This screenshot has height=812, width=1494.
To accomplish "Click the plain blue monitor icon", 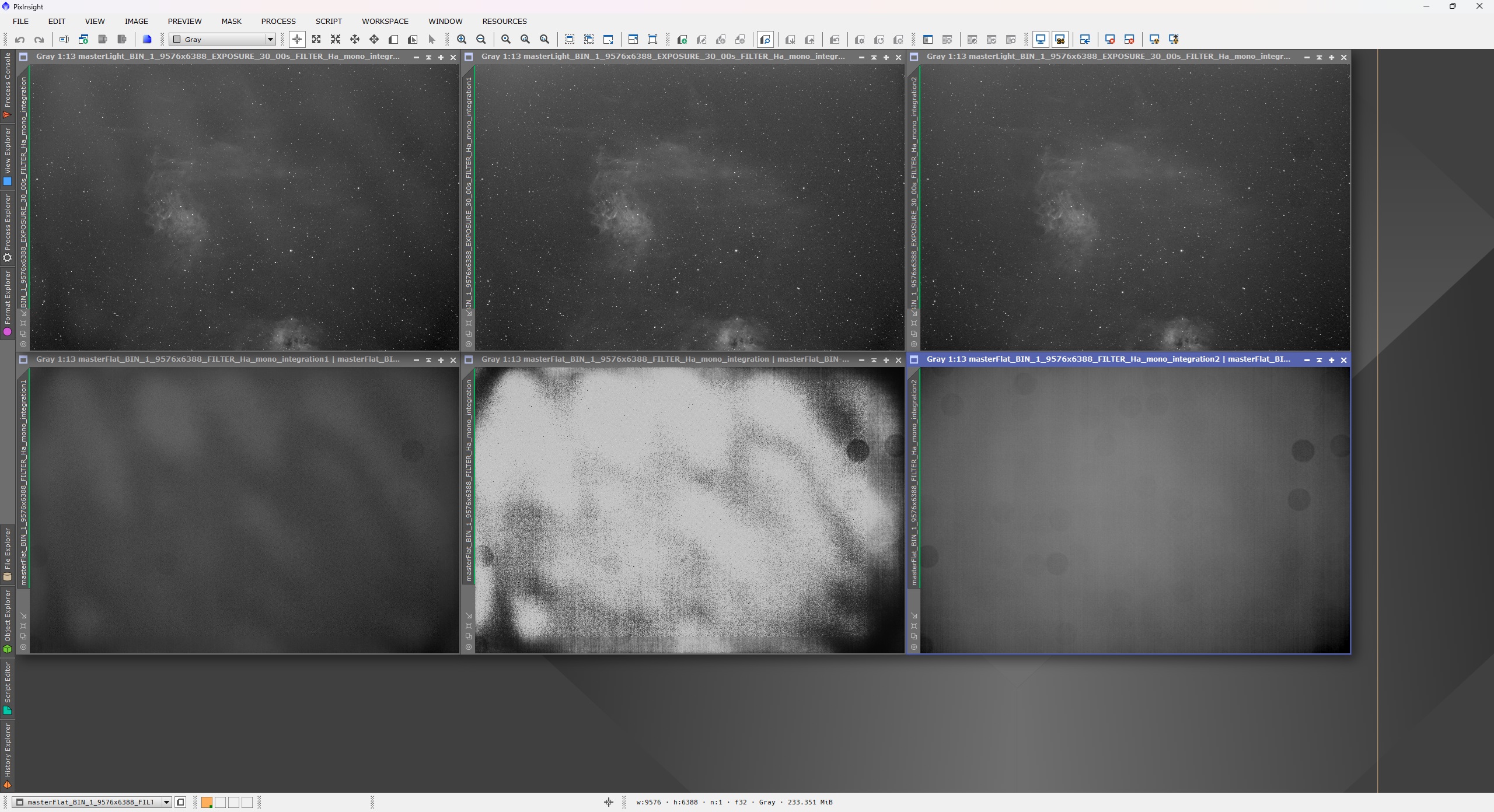I will pyautogui.click(x=1041, y=40).
